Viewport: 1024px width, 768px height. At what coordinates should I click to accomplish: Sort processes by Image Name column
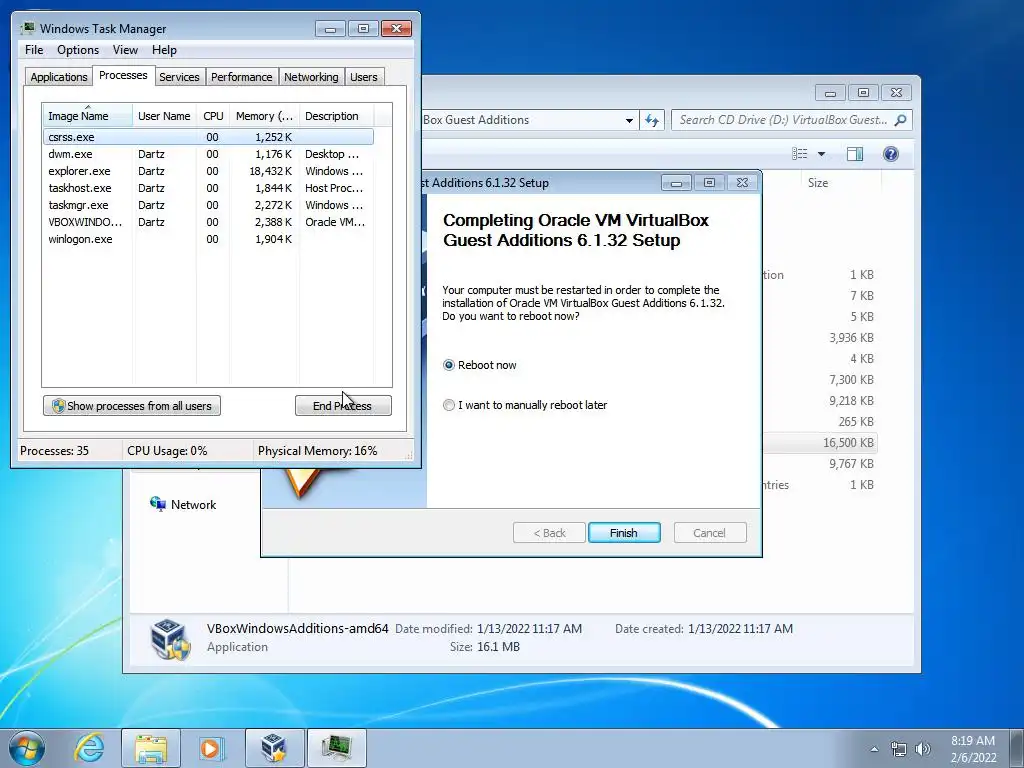point(88,116)
